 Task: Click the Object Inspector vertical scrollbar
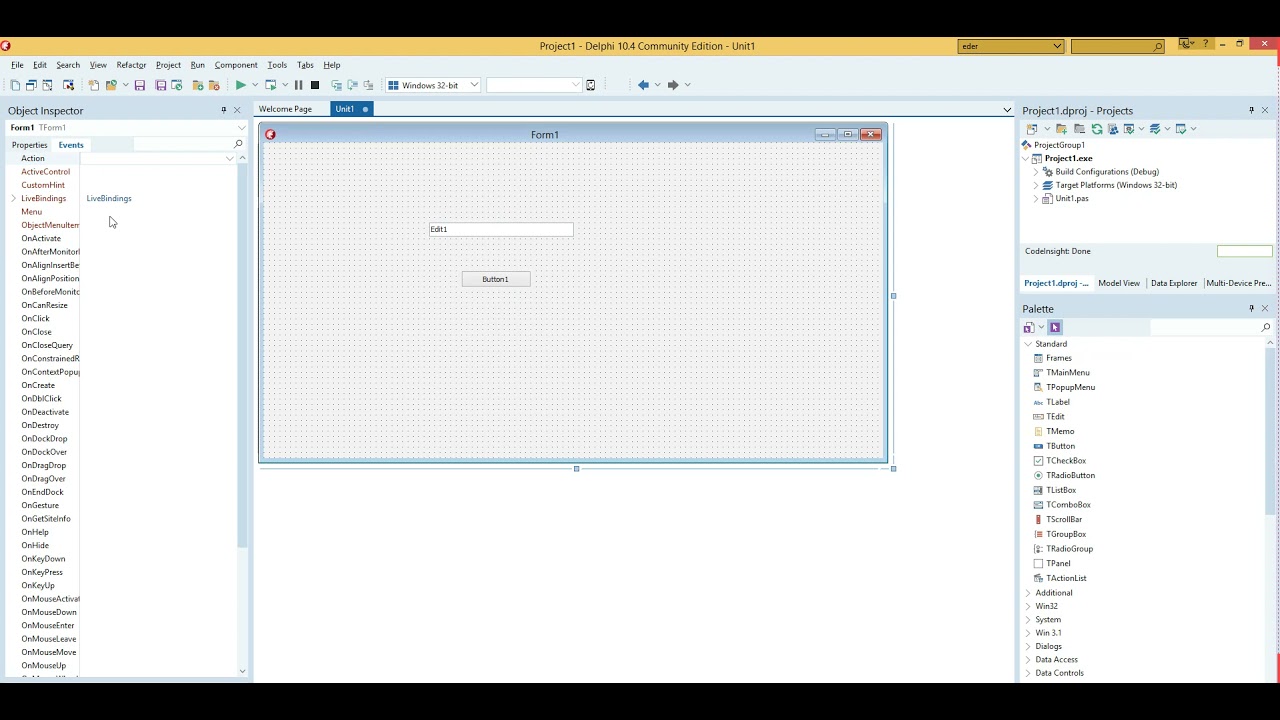point(242,355)
